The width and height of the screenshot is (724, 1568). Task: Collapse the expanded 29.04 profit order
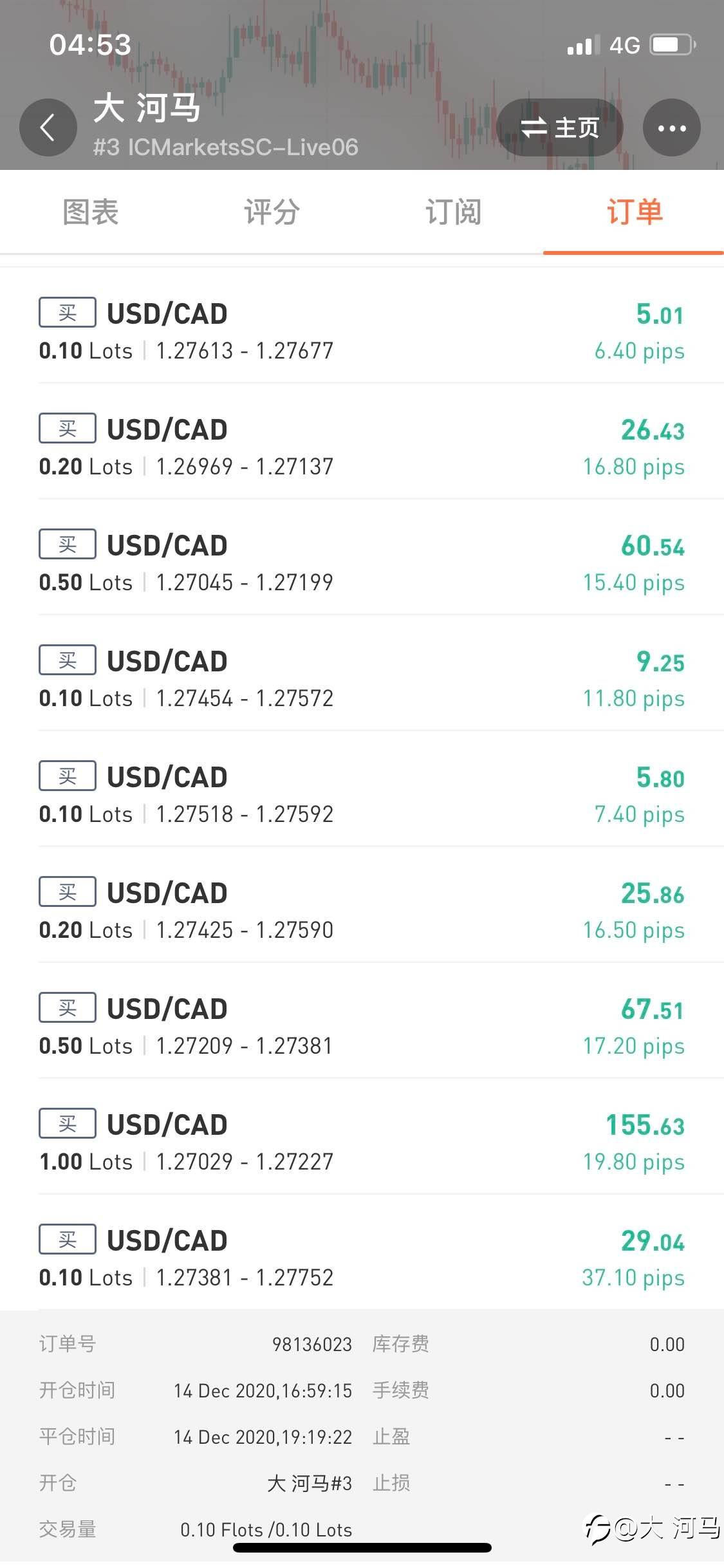coord(360,1258)
